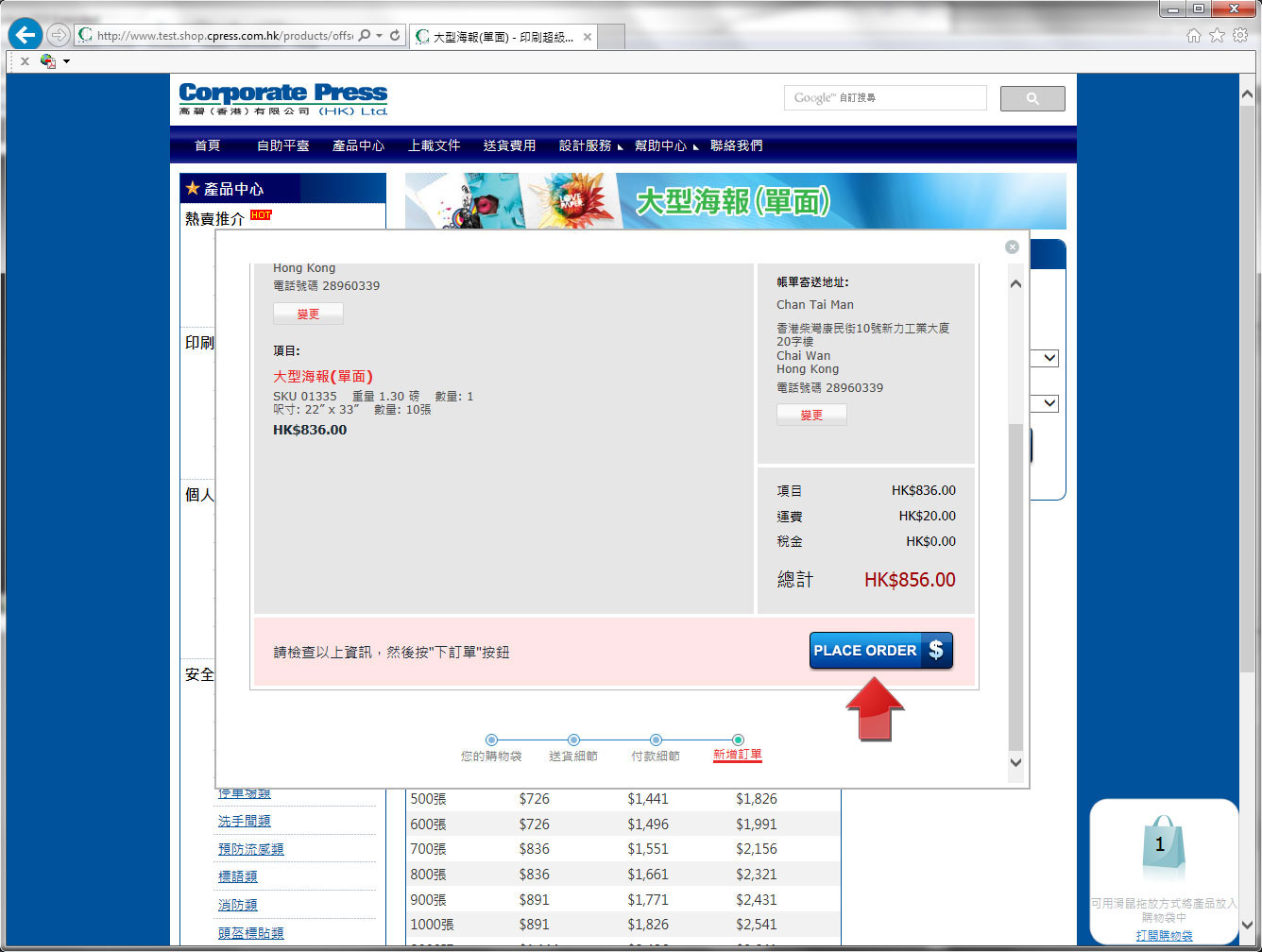The width and height of the screenshot is (1262, 952).
Task: Open the 打開購物袋 link
Action: coord(1164,935)
